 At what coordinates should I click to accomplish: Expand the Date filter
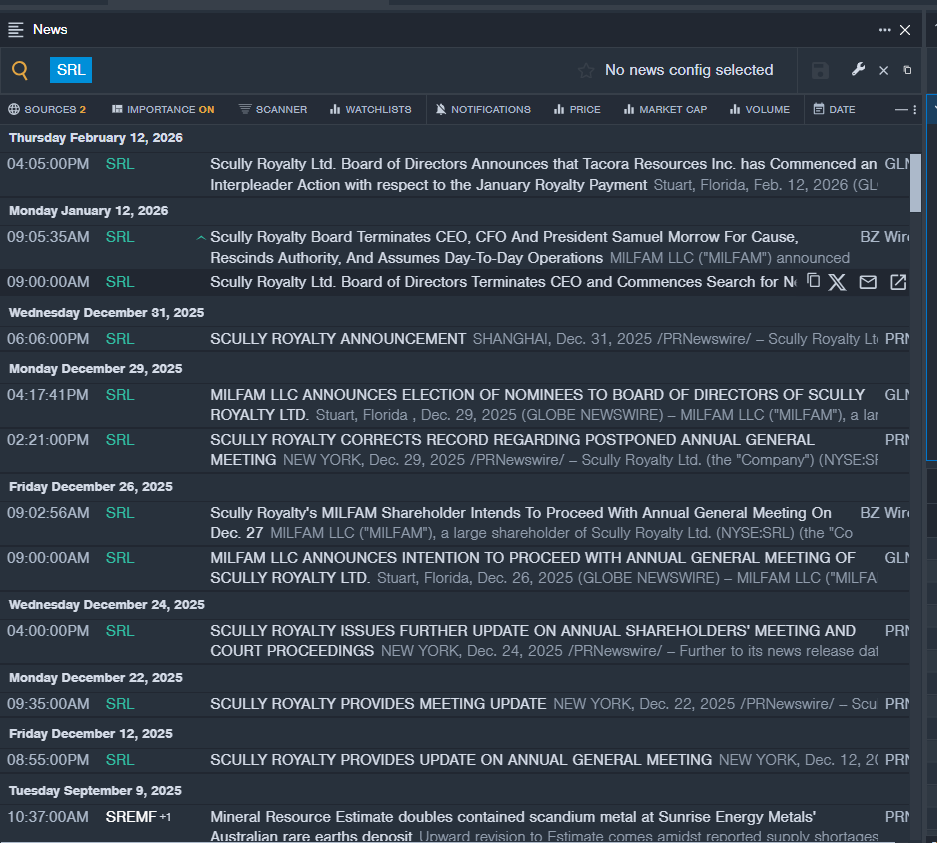click(x=834, y=109)
